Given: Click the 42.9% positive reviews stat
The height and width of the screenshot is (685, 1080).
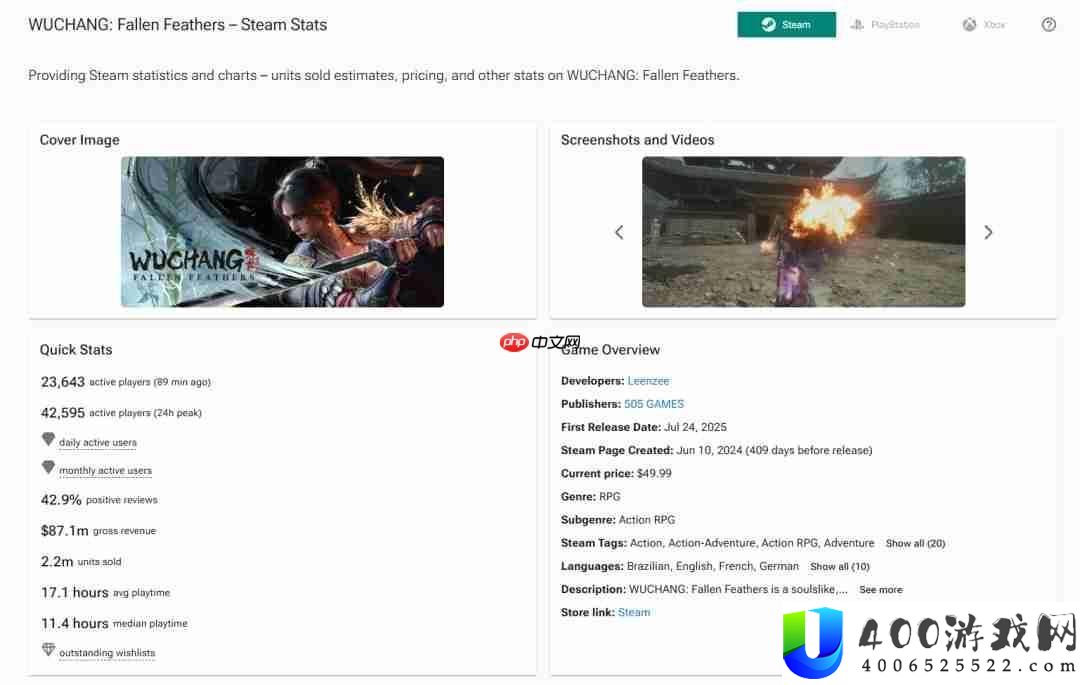Looking at the screenshot, I should tap(99, 500).
